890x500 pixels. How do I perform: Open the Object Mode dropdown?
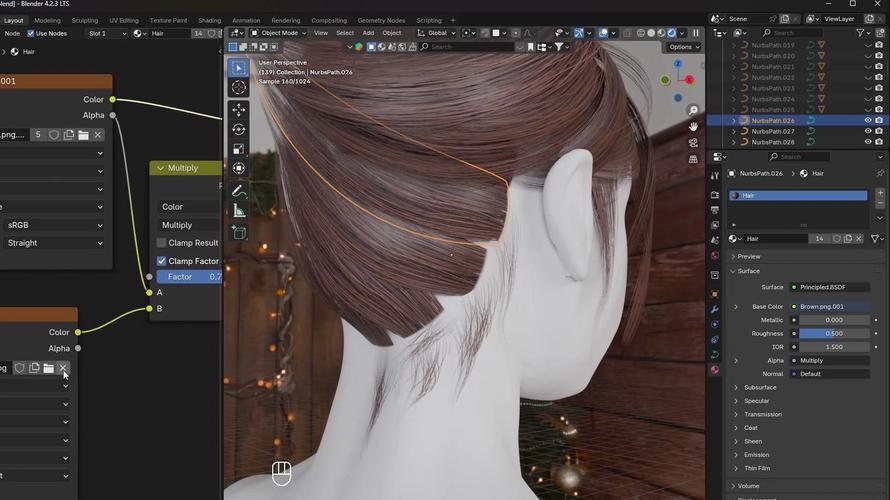(279, 33)
